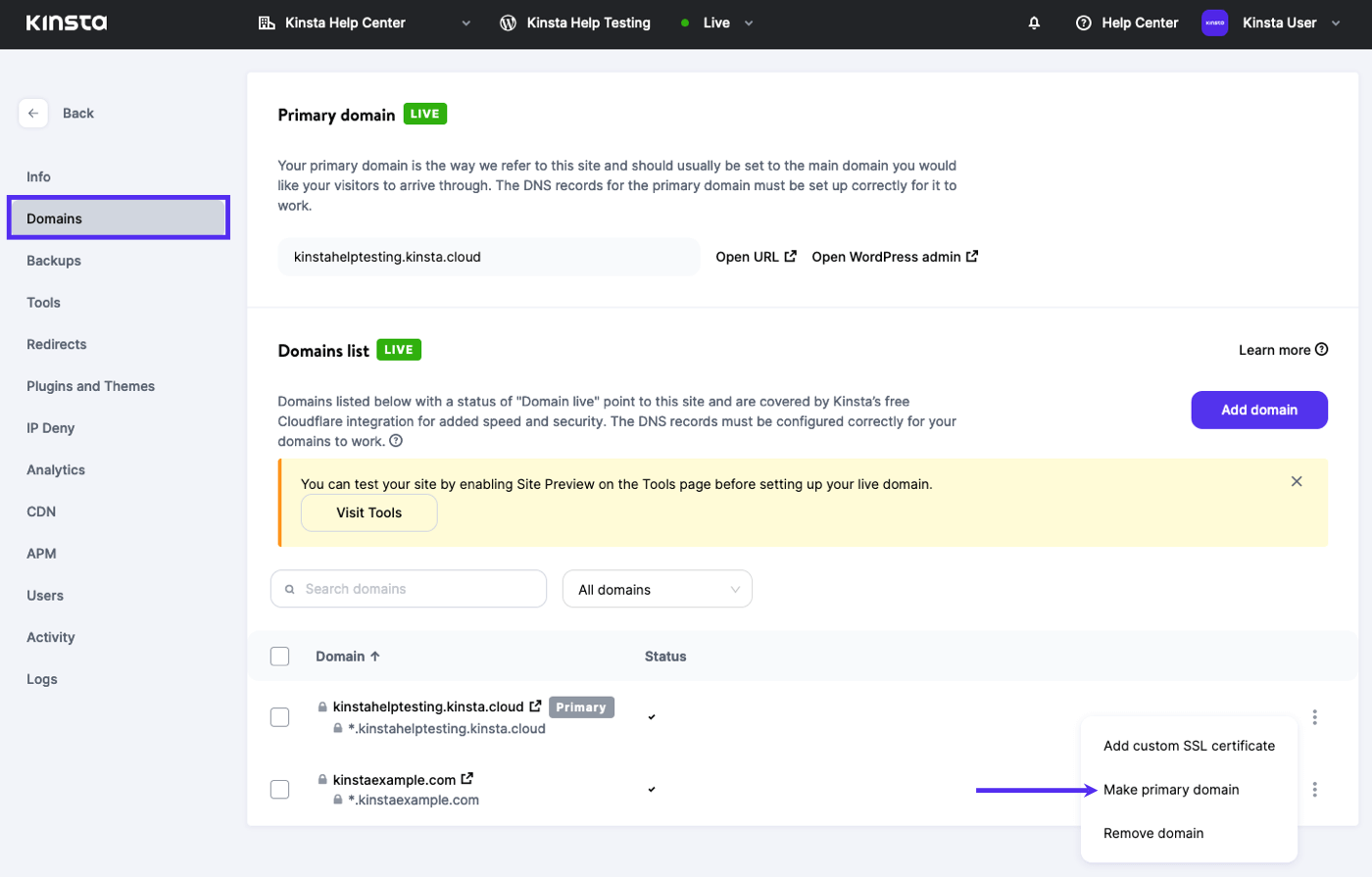This screenshot has width=1372, height=877.
Task: Check the kinstahelptesting.kinsta.cloud row checkbox
Action: [x=280, y=717]
